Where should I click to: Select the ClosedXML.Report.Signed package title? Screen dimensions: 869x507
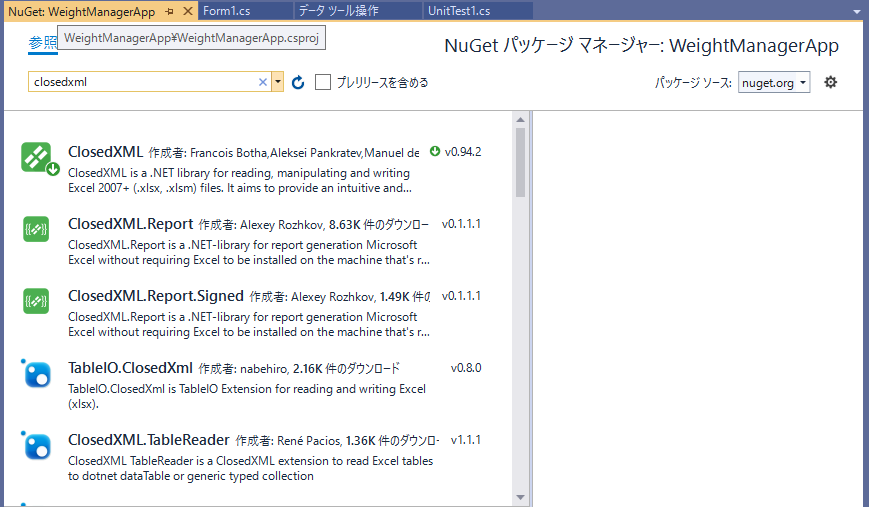[156, 296]
